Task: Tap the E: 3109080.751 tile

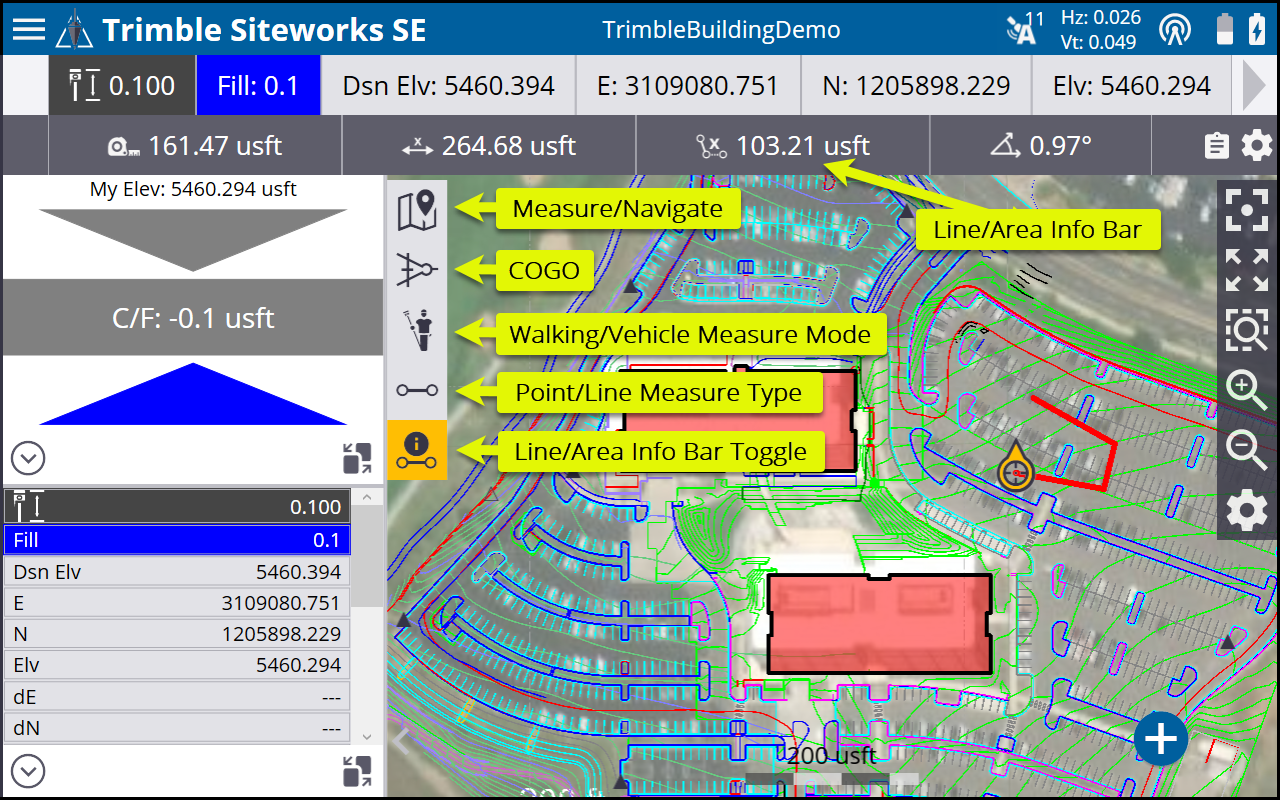Action: click(x=689, y=86)
